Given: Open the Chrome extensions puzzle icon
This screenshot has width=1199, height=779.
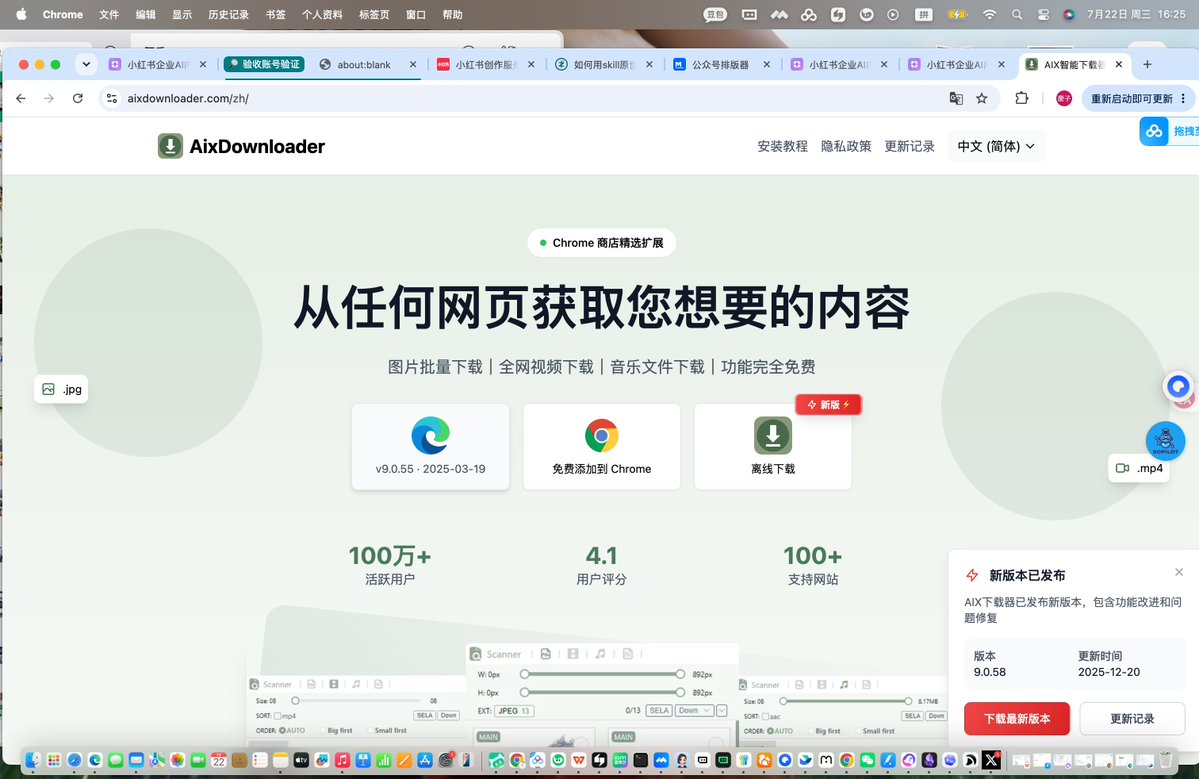Looking at the screenshot, I should pyautogui.click(x=1022, y=98).
